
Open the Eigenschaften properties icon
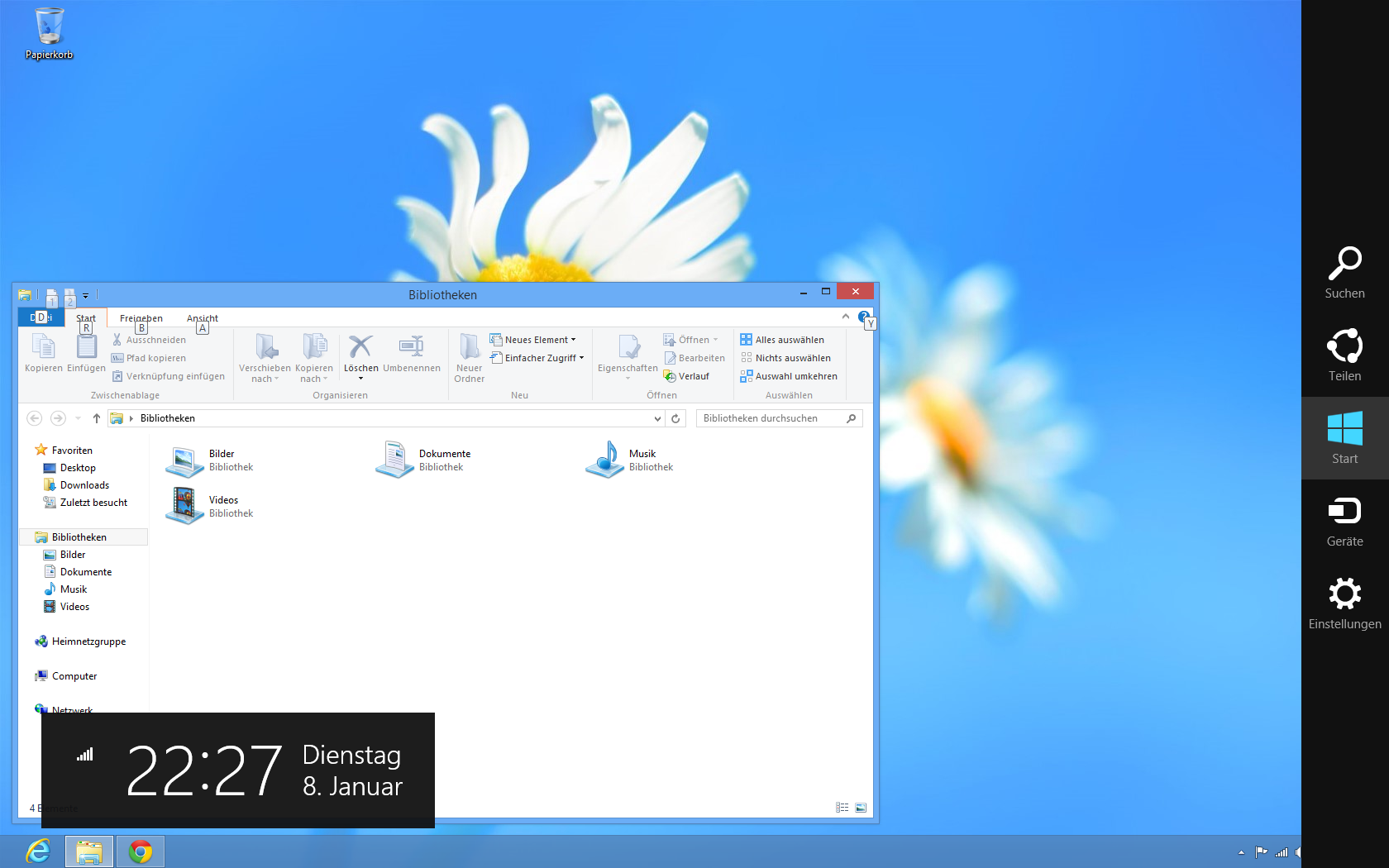click(x=628, y=349)
